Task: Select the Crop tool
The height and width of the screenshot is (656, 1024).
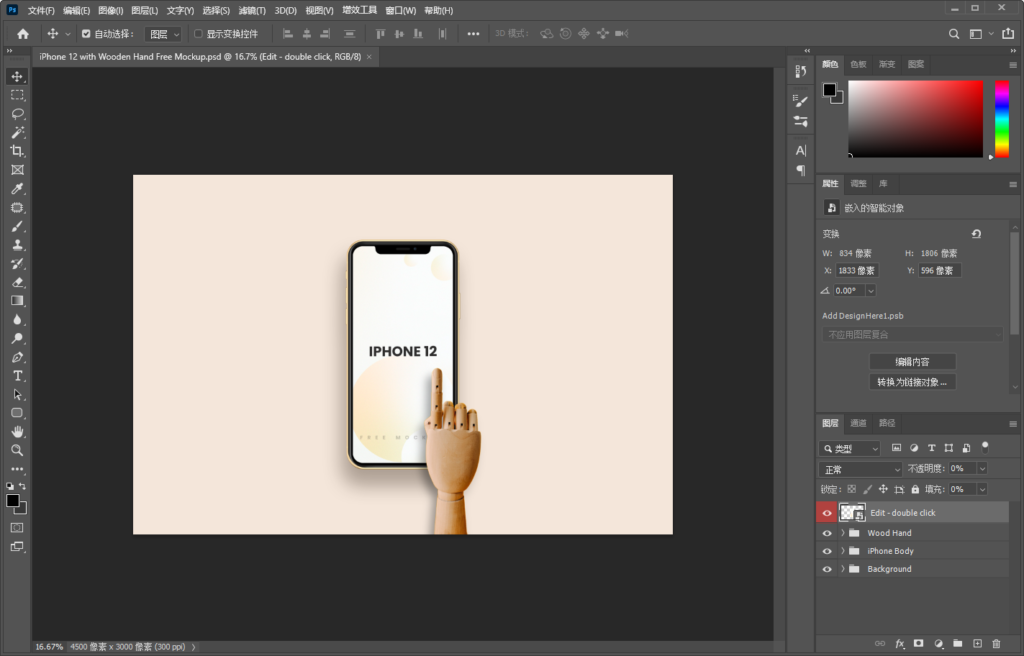Action: tap(17, 151)
